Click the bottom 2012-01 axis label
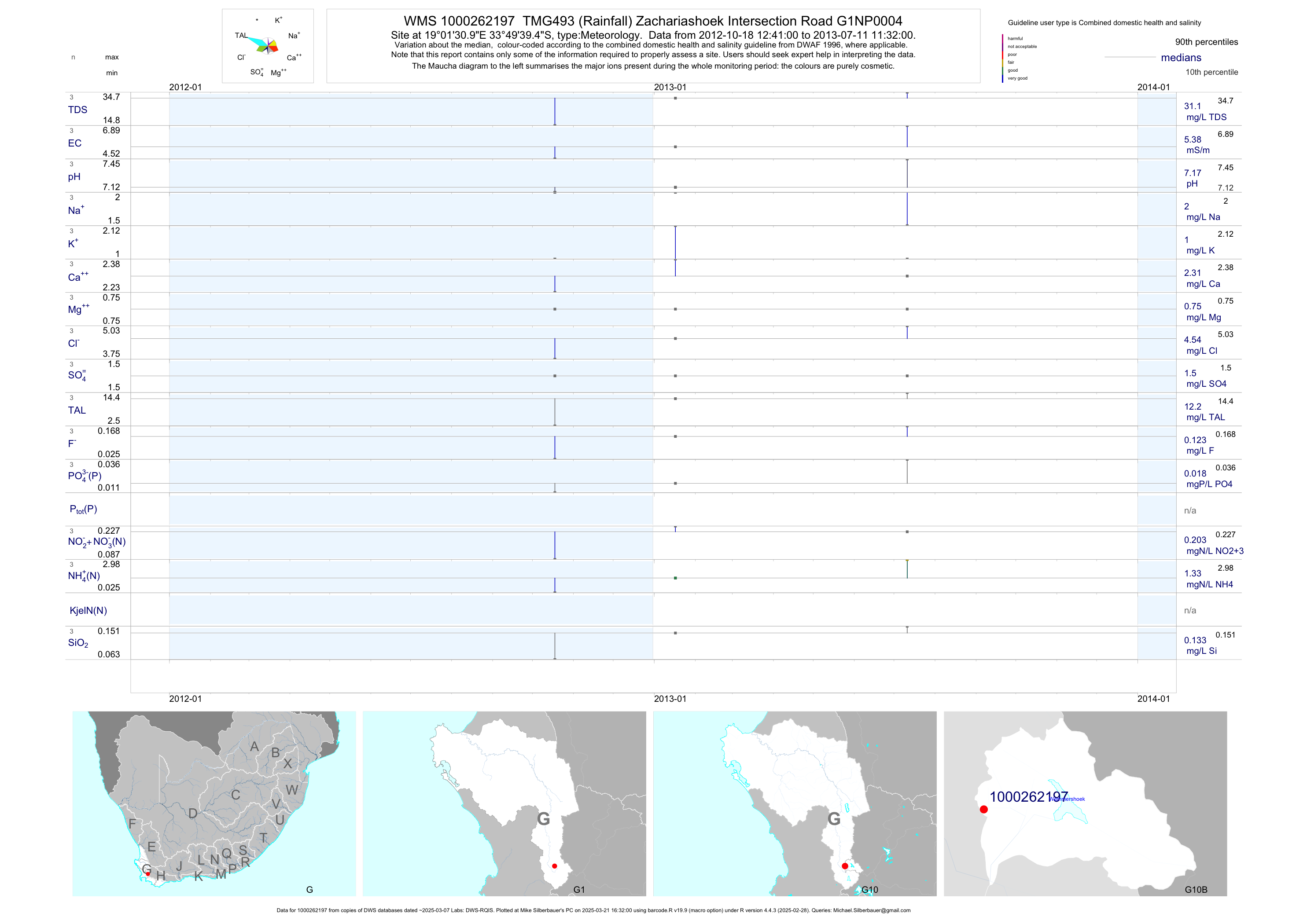The image size is (1307, 924). [x=185, y=699]
